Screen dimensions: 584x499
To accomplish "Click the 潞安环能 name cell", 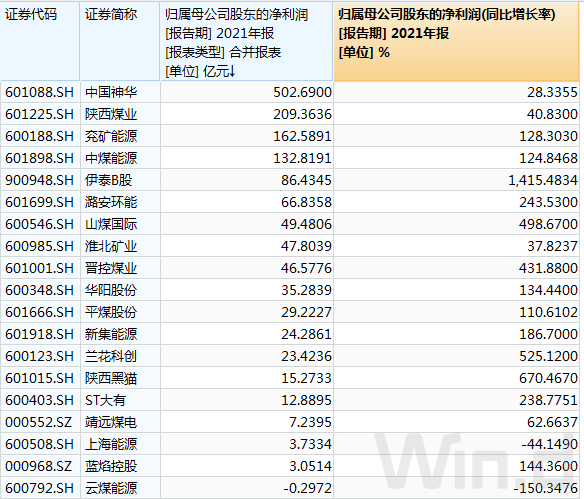I will (x=111, y=202).
